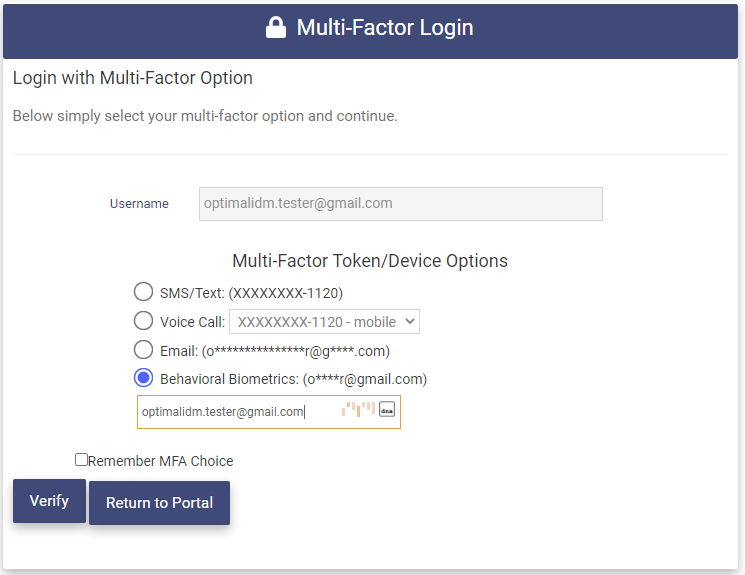Click the SMS/Text masked phone number label
The image size is (745, 575).
[x=285, y=293]
